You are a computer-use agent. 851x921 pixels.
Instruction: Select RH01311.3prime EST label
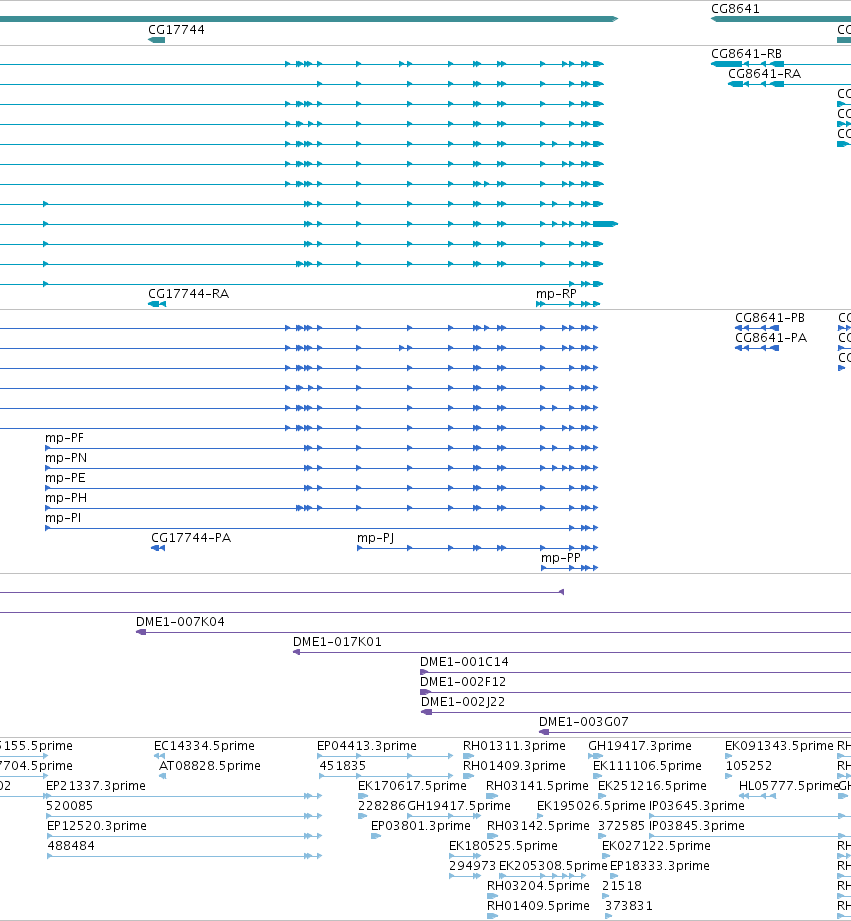[x=514, y=745]
